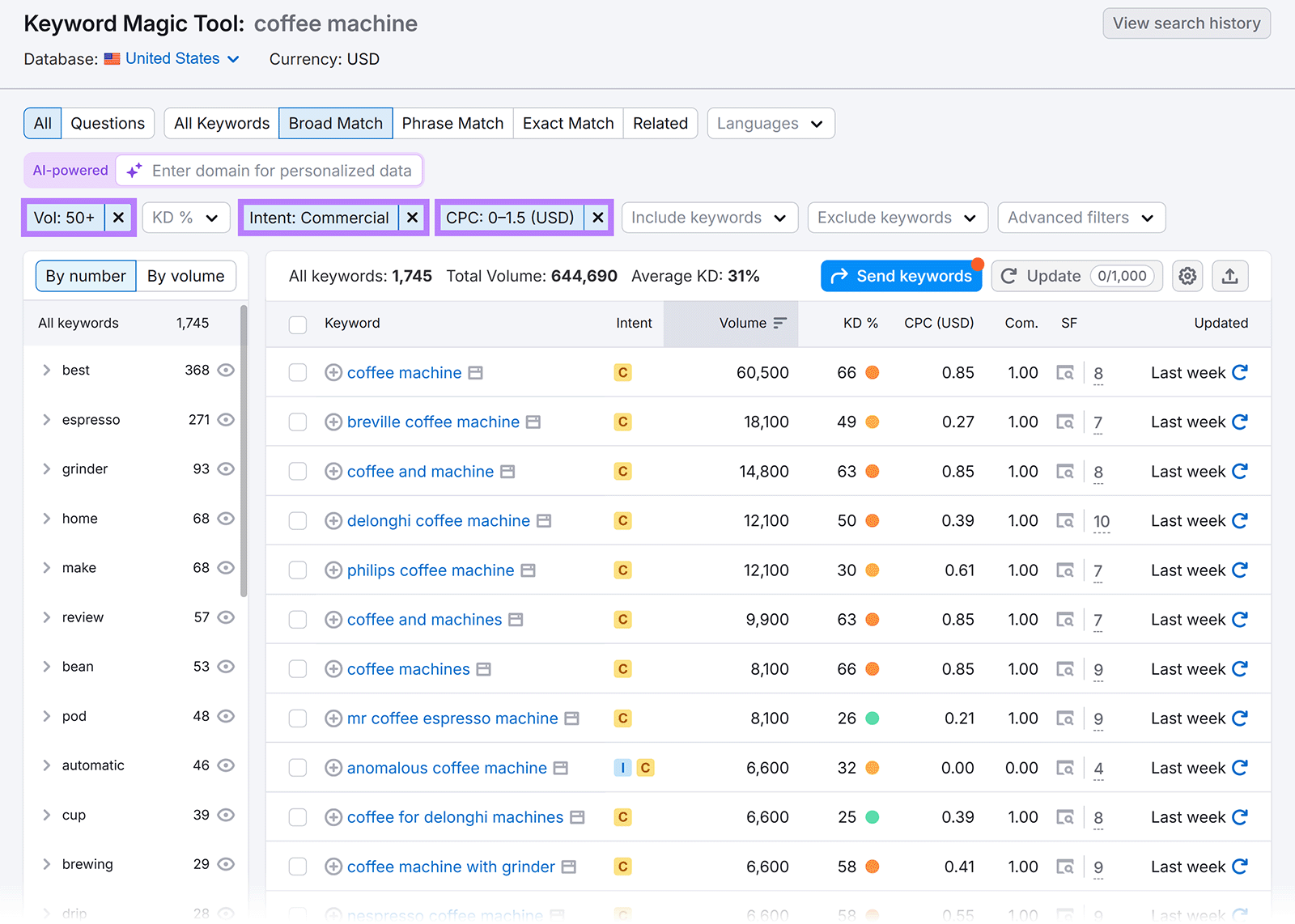Switch to the Questions tab
The height and width of the screenshot is (924, 1295).
click(108, 123)
